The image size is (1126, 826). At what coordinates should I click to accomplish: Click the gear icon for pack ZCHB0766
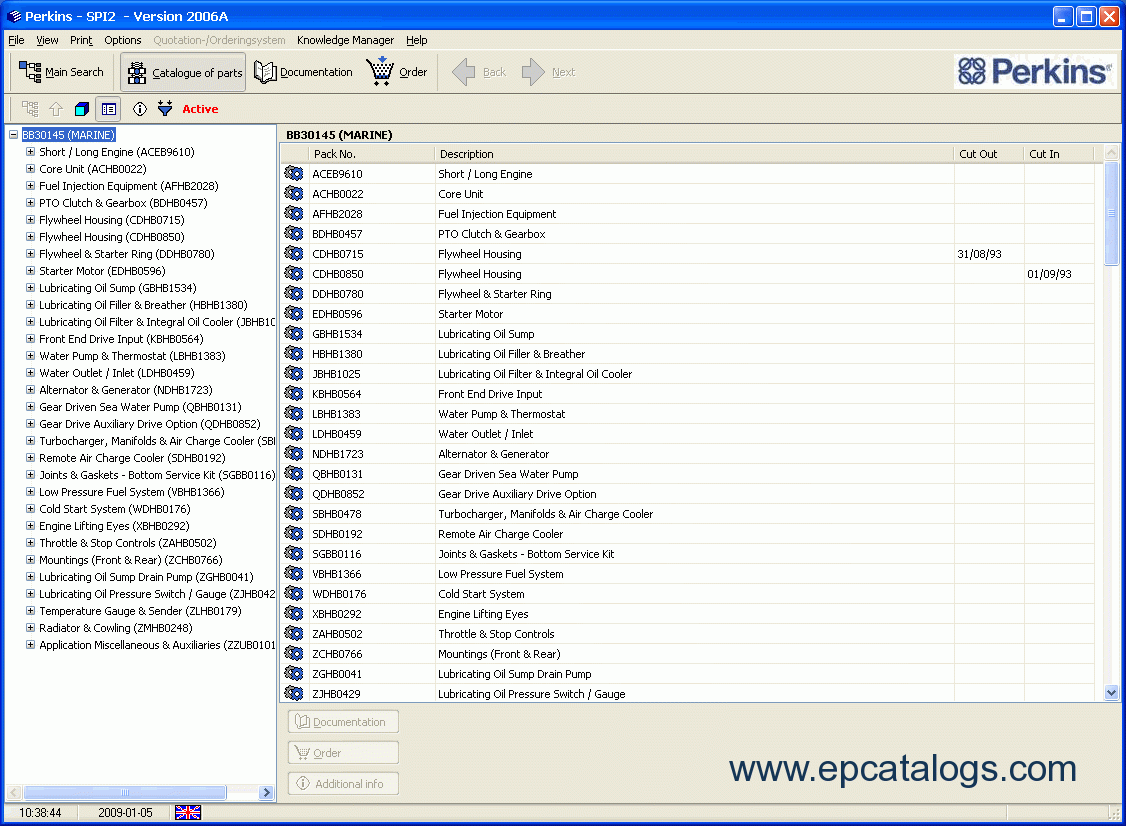click(294, 654)
